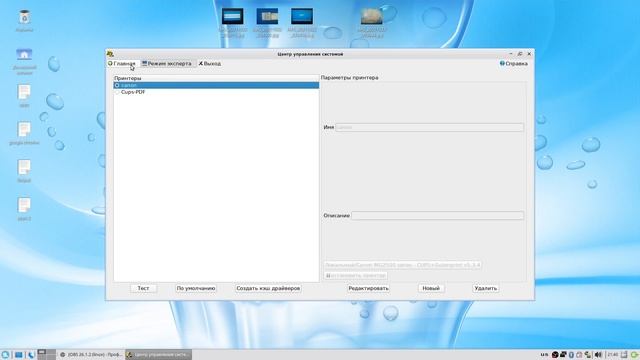Open the plain blue screenshot thumbnail
The height and width of the screenshot is (360, 640).
click(302, 17)
